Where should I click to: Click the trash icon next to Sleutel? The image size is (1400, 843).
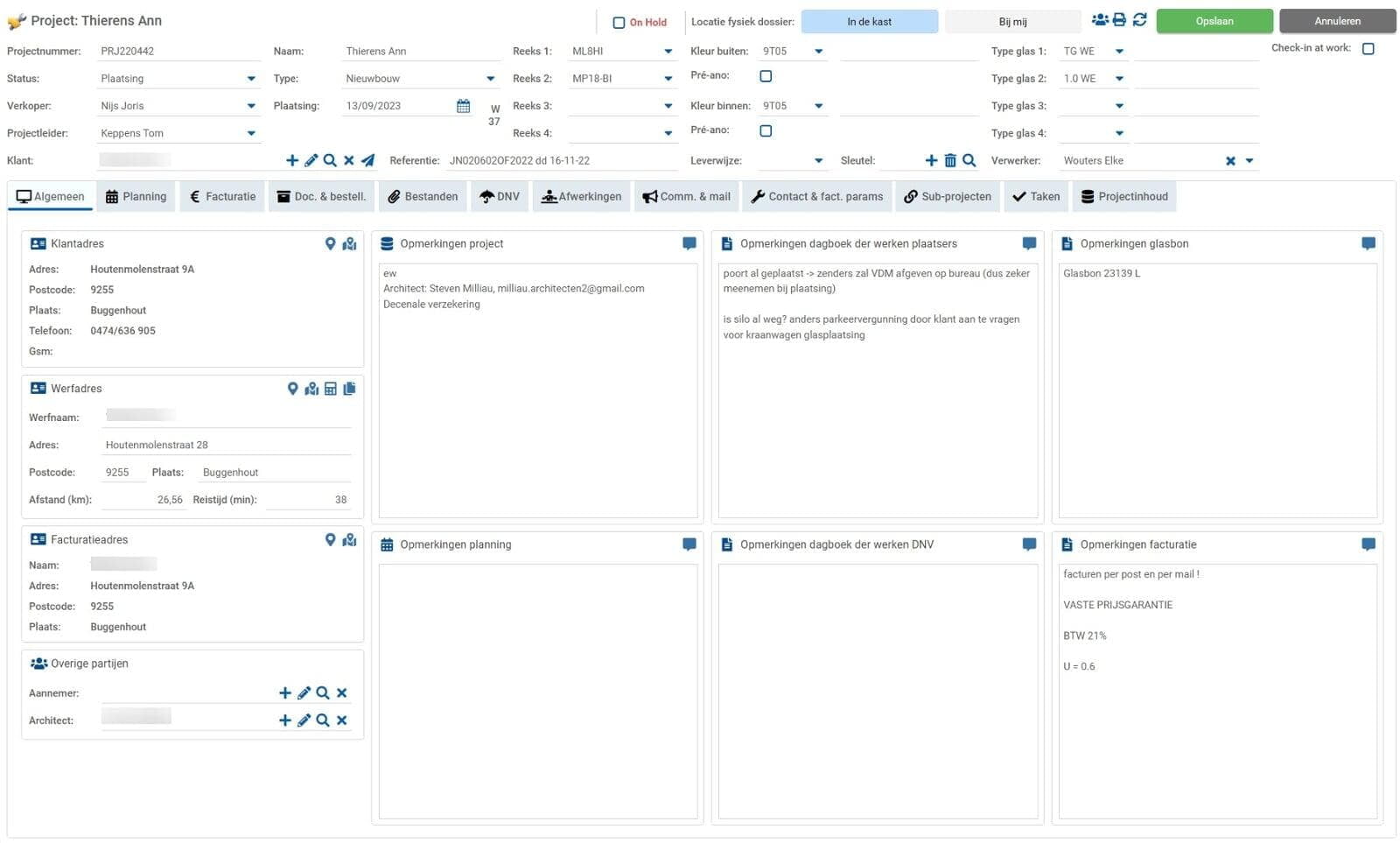950,160
